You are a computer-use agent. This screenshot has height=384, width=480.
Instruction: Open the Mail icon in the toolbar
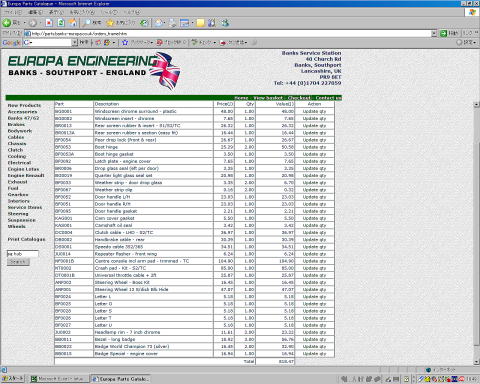(159, 23)
